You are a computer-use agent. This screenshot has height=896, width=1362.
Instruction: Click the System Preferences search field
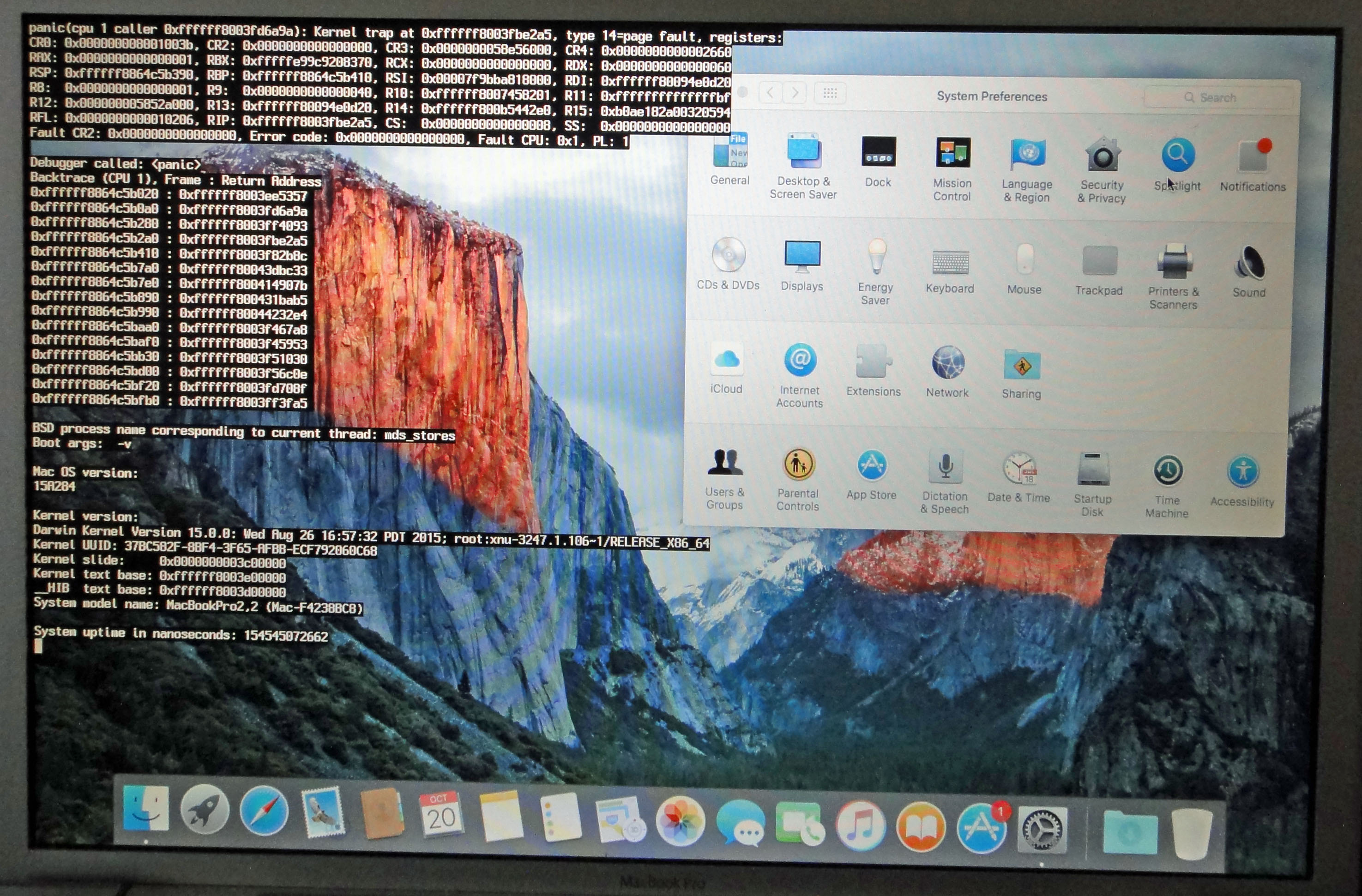(1218, 98)
